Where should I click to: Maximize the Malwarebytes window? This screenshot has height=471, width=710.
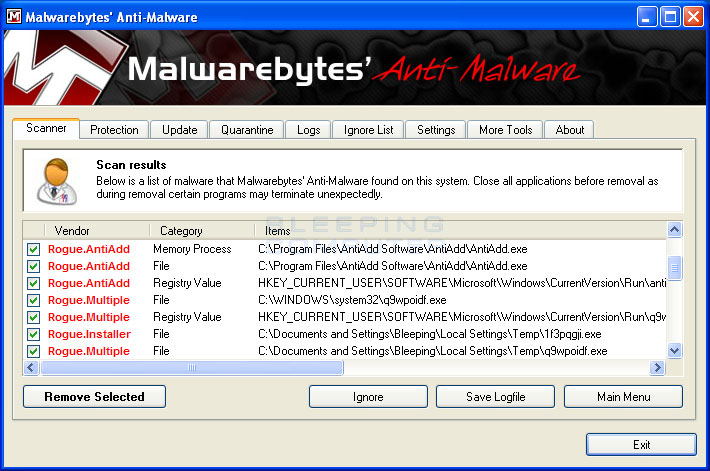(x=670, y=17)
